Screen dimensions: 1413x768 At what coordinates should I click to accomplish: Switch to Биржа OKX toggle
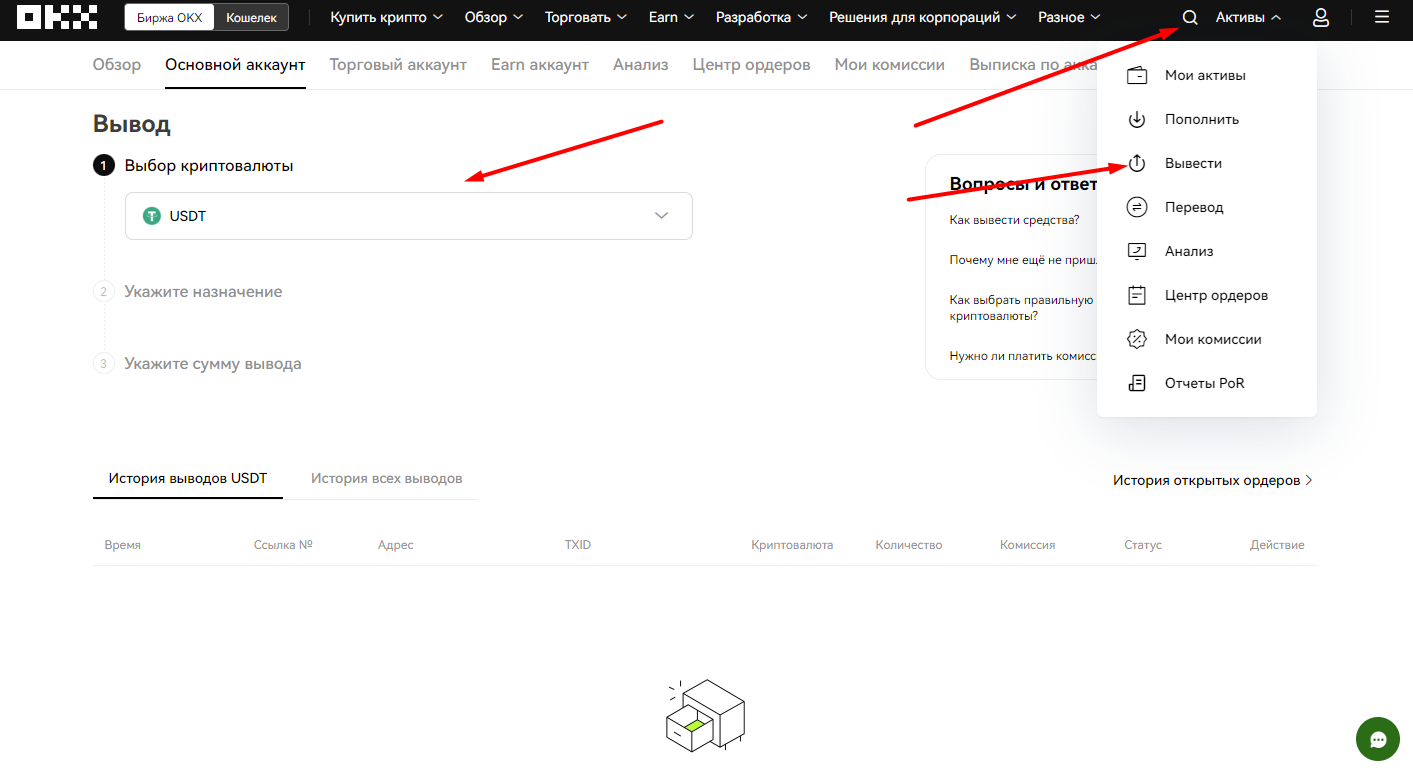169,17
